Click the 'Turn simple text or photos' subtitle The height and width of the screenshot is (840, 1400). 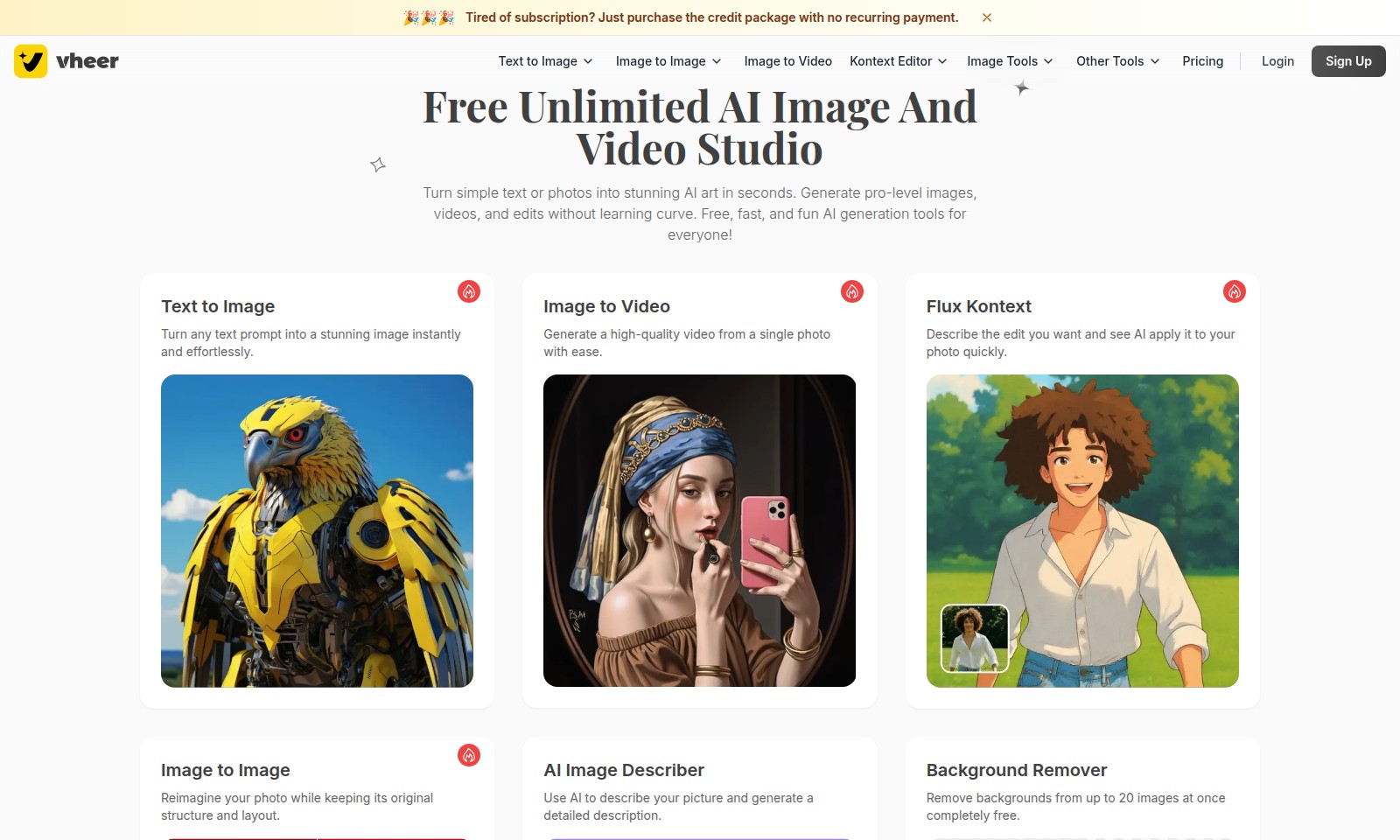pos(700,213)
